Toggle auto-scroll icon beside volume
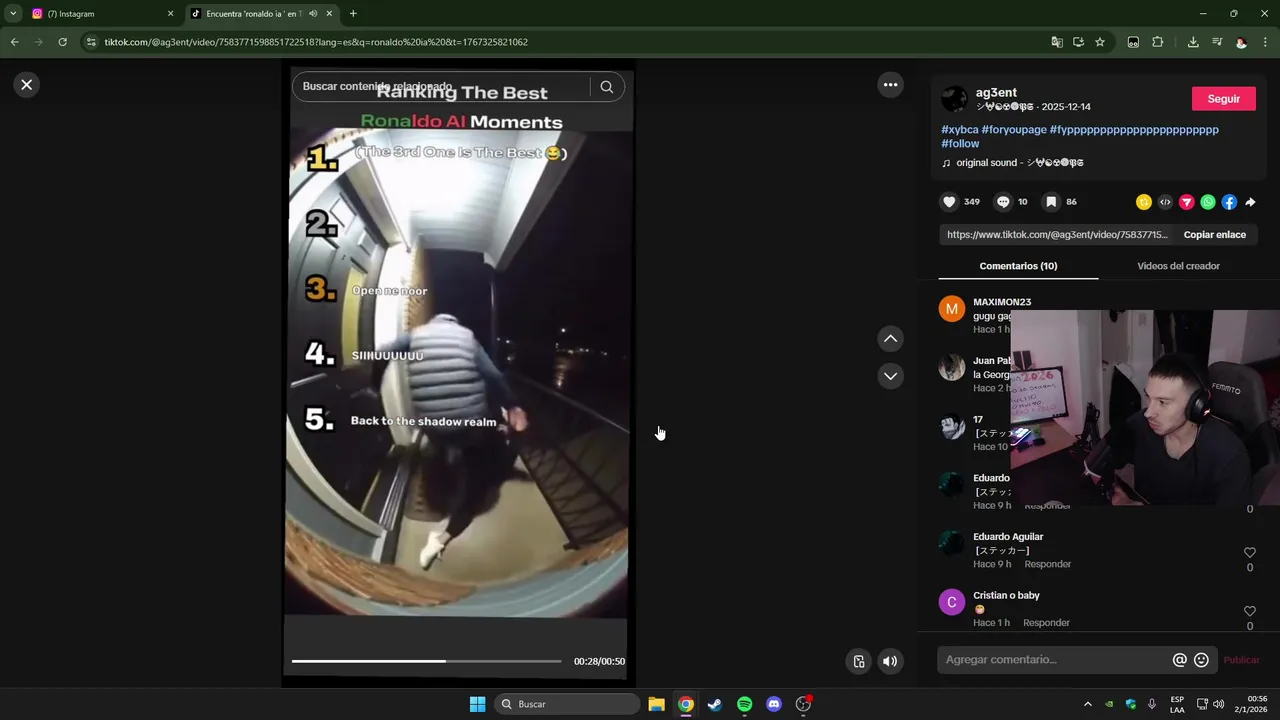Image resolution: width=1280 pixels, height=720 pixels. pyautogui.click(x=859, y=661)
